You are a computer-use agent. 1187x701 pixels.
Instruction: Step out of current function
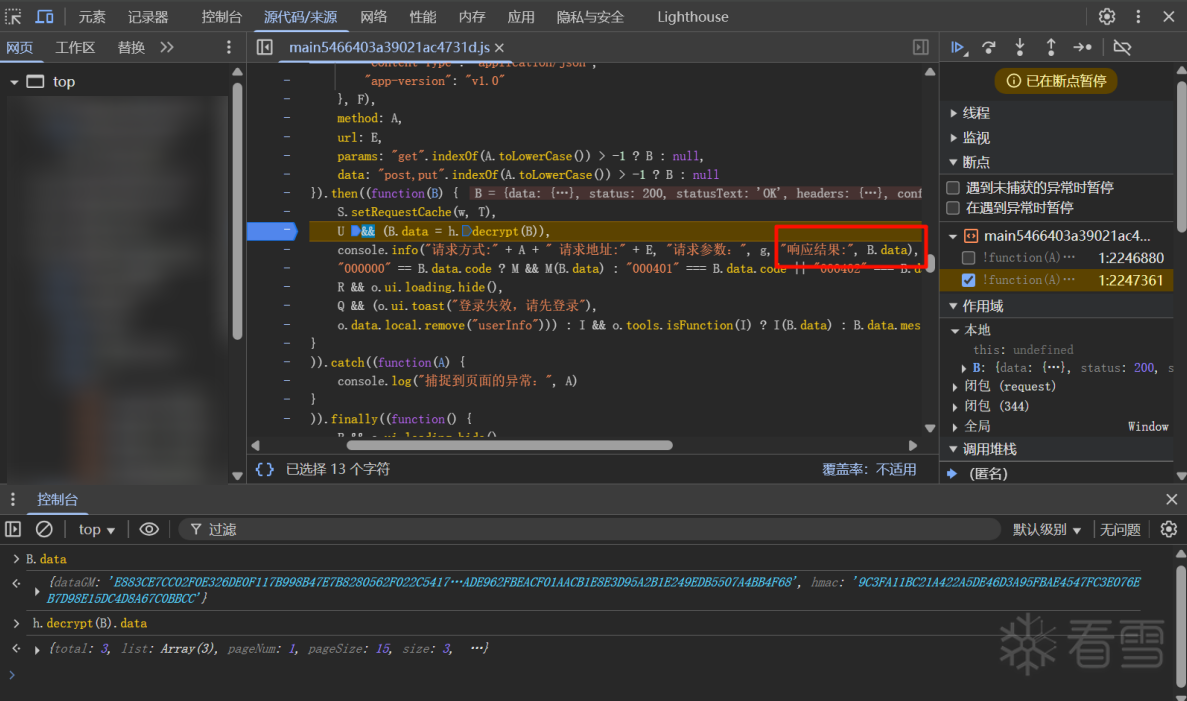click(x=1051, y=47)
